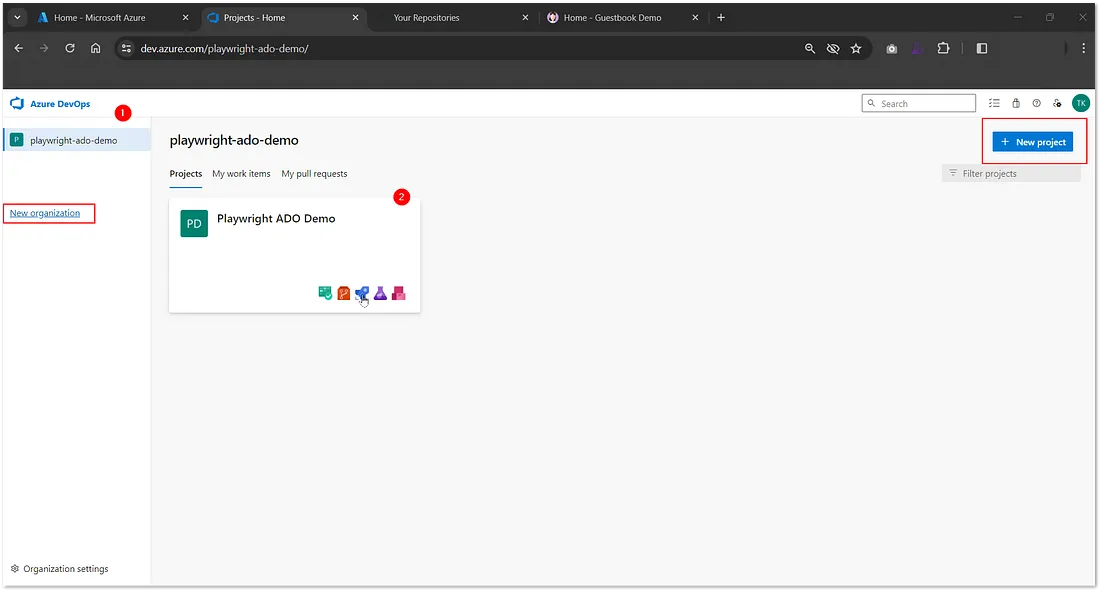Open the Playwright ADO Demo project title
The height and width of the screenshot is (591, 1100).
click(276, 219)
